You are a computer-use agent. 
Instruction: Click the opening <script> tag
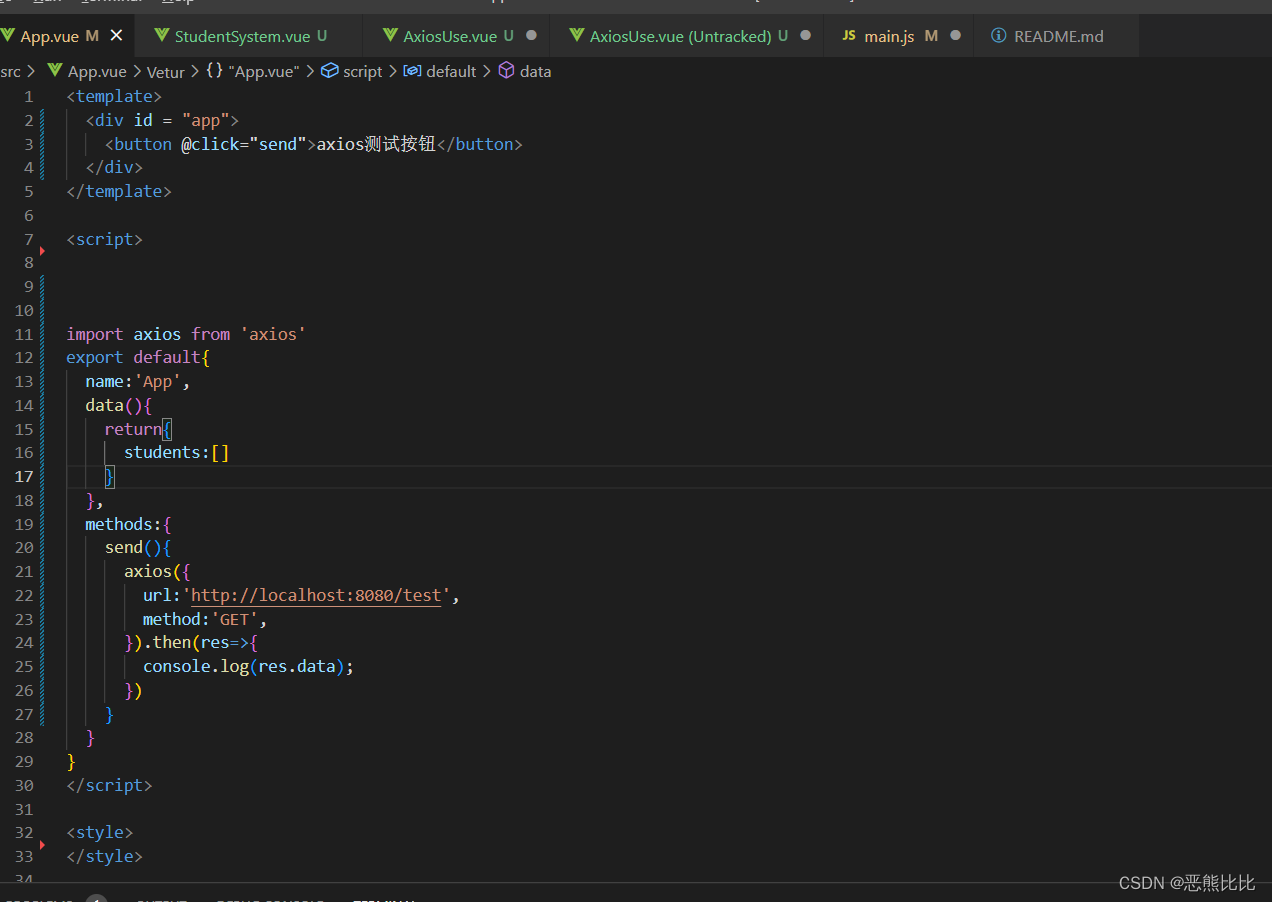104,239
